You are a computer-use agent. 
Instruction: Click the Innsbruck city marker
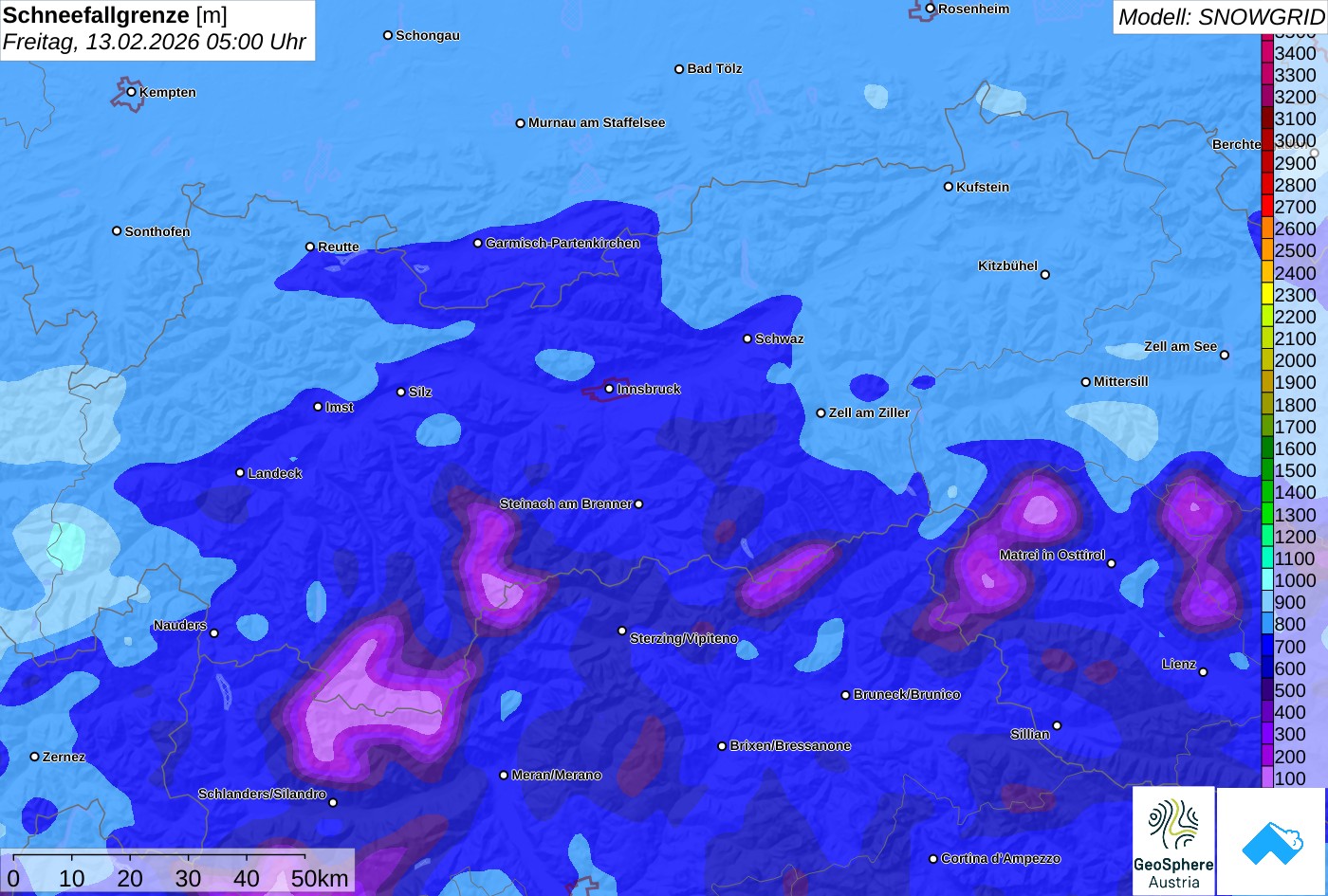[x=609, y=389]
